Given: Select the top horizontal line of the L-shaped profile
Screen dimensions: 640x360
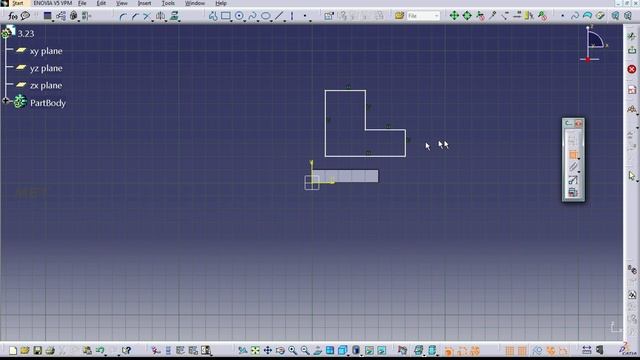Looking at the screenshot, I should pyautogui.click(x=345, y=91).
